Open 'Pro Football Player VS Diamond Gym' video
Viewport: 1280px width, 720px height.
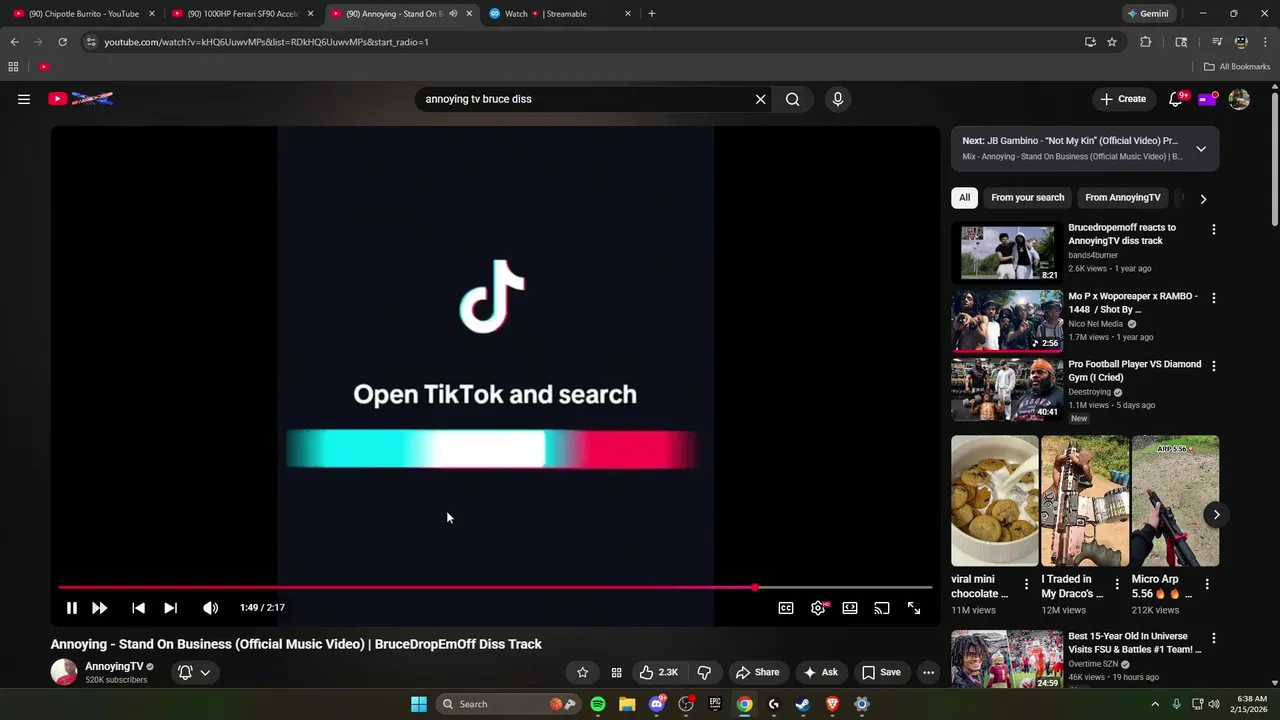pos(1134,371)
